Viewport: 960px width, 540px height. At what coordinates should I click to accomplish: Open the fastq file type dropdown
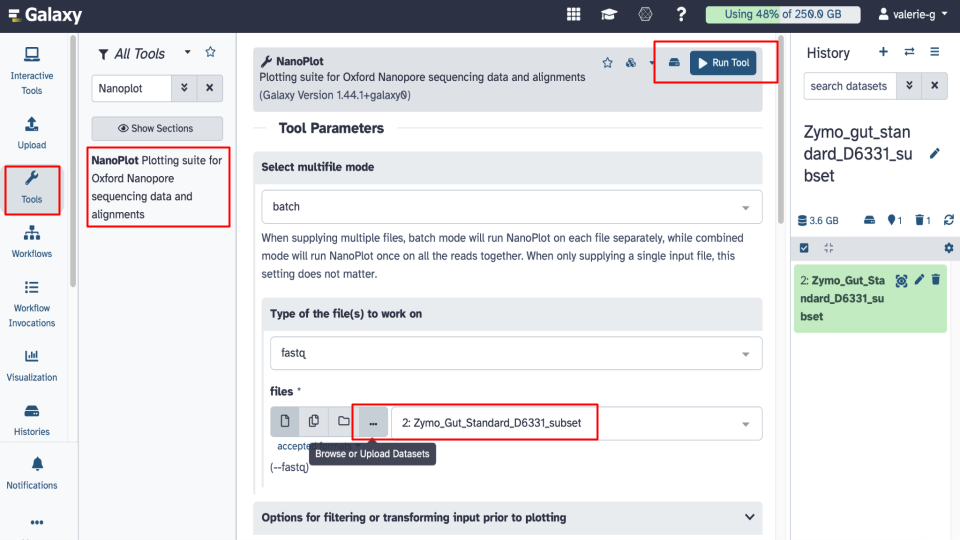[515, 353]
